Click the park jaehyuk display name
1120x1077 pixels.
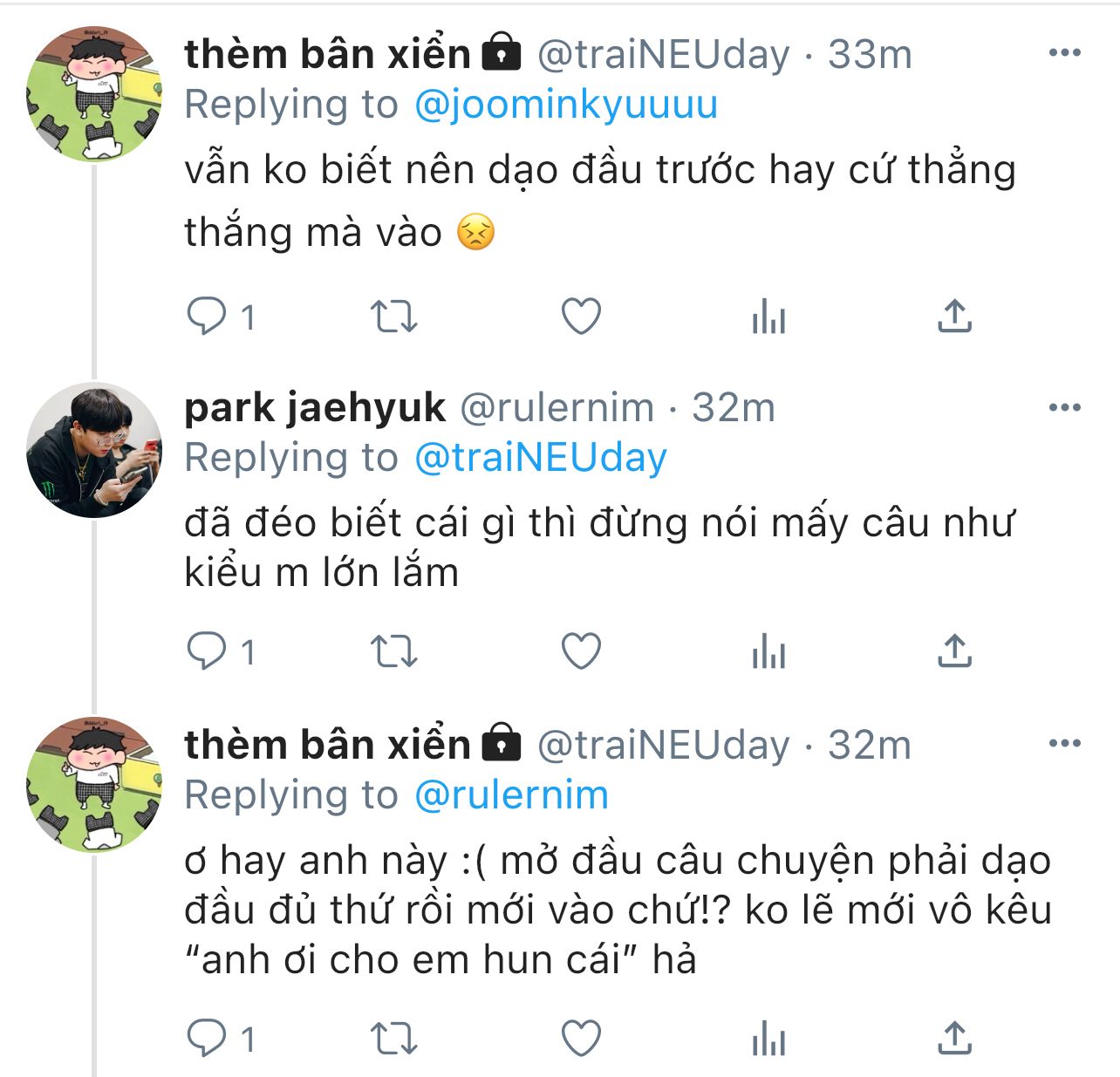coord(315,407)
